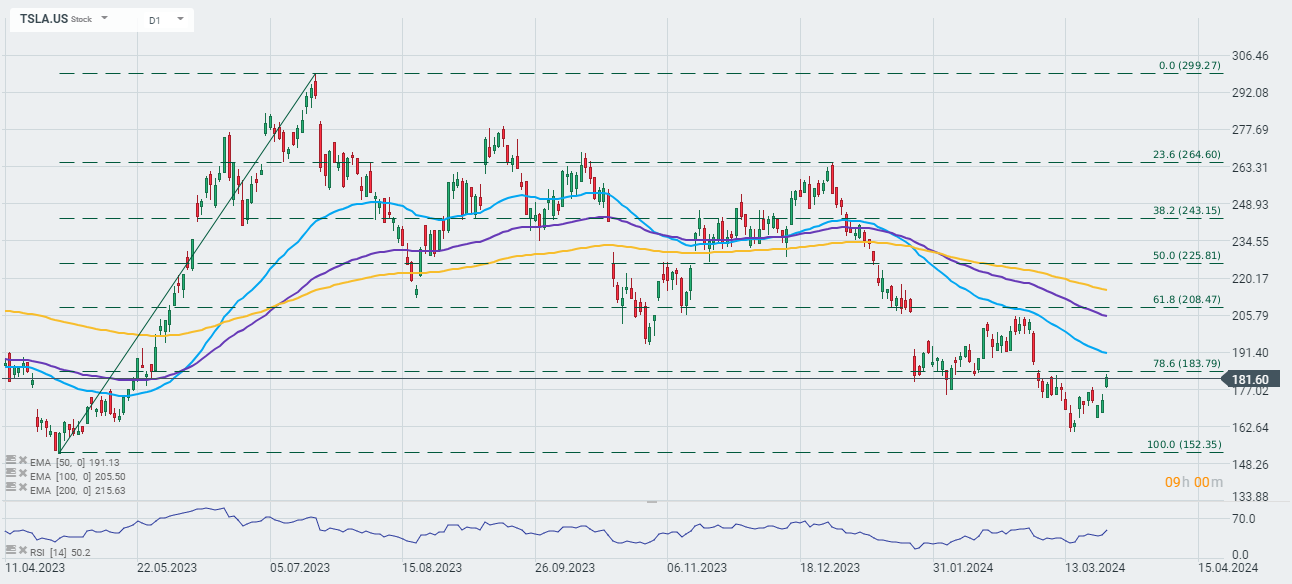Delete the EMA 200 indicator
The height and width of the screenshot is (584, 1292).
coord(22,487)
